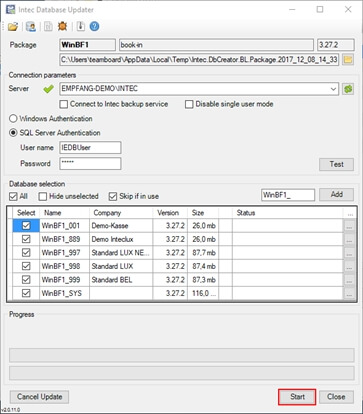This screenshot has width=363, height=414.
Task: Click the database user toolbar icon
Action: click(x=31, y=26)
